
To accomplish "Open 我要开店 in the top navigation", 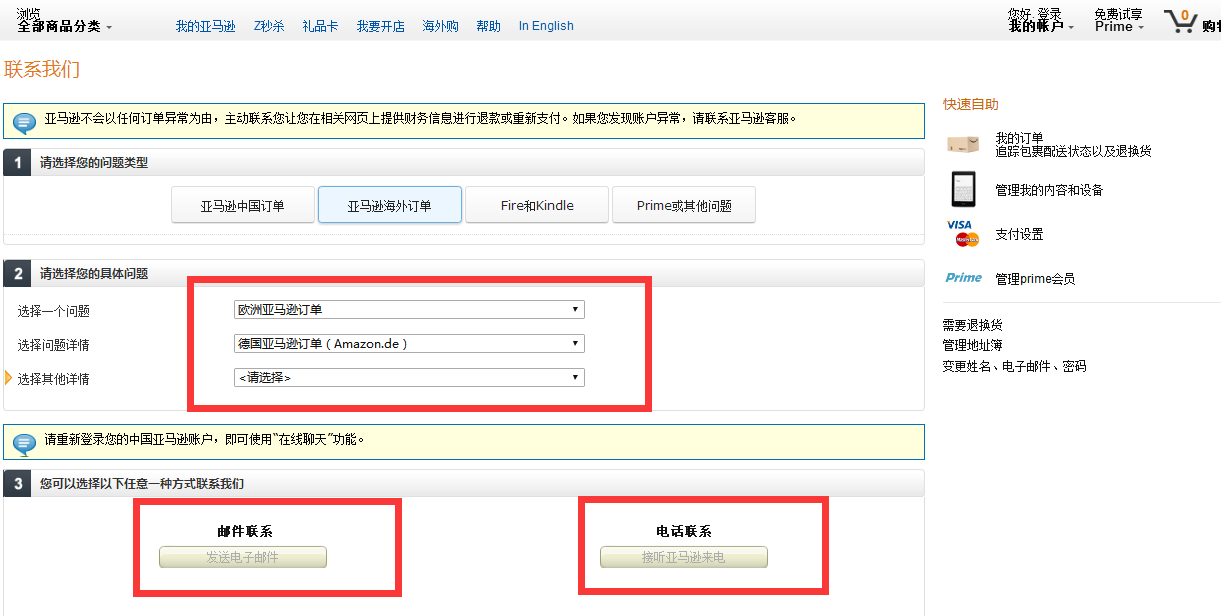I will [380, 27].
